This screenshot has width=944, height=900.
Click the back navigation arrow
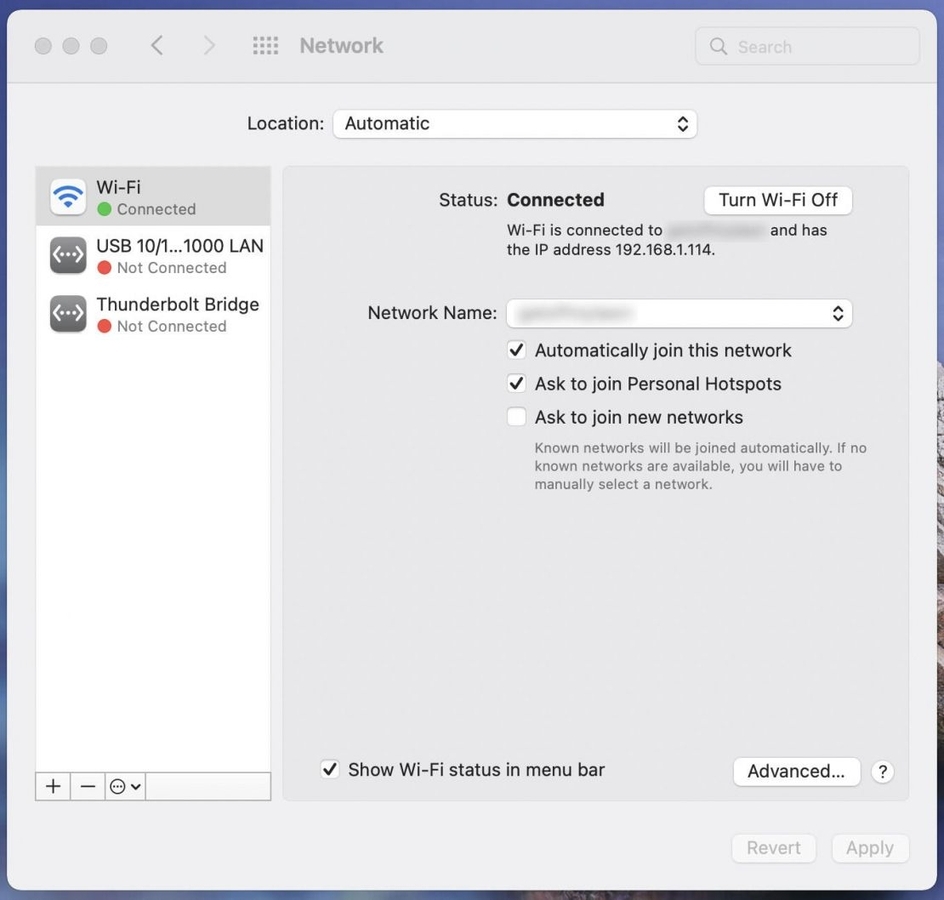pyautogui.click(x=155, y=44)
